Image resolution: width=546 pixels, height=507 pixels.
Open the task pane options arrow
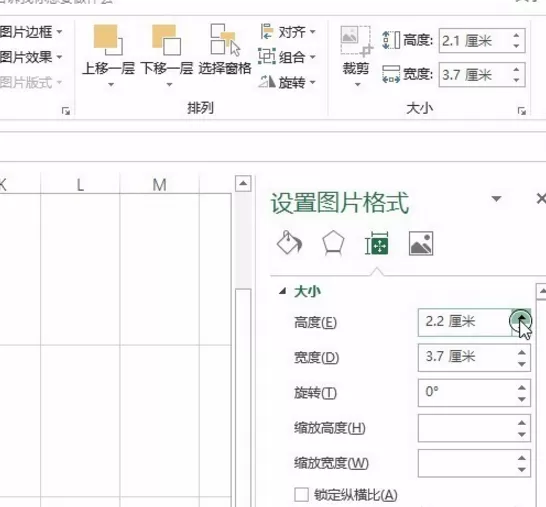(496, 198)
